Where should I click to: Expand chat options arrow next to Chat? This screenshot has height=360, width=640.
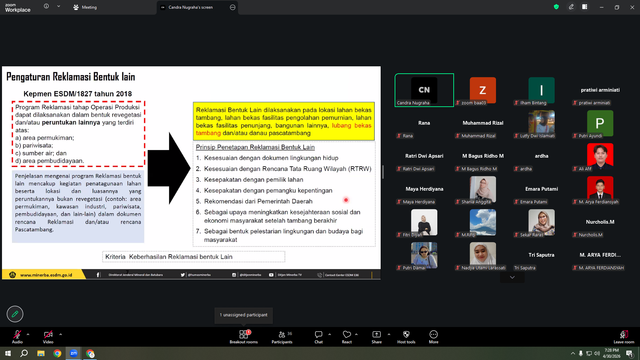tap(329, 334)
